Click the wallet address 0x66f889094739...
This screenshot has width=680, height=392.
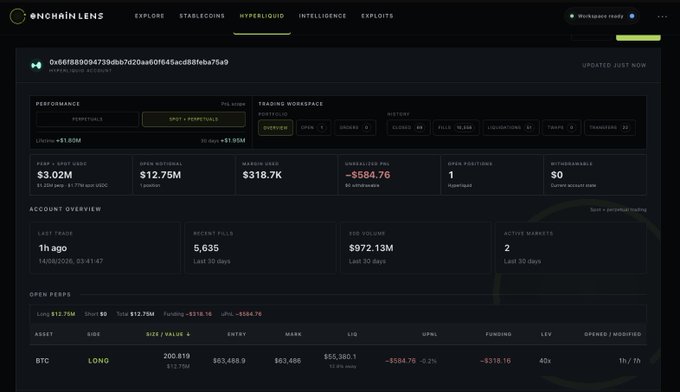point(139,62)
